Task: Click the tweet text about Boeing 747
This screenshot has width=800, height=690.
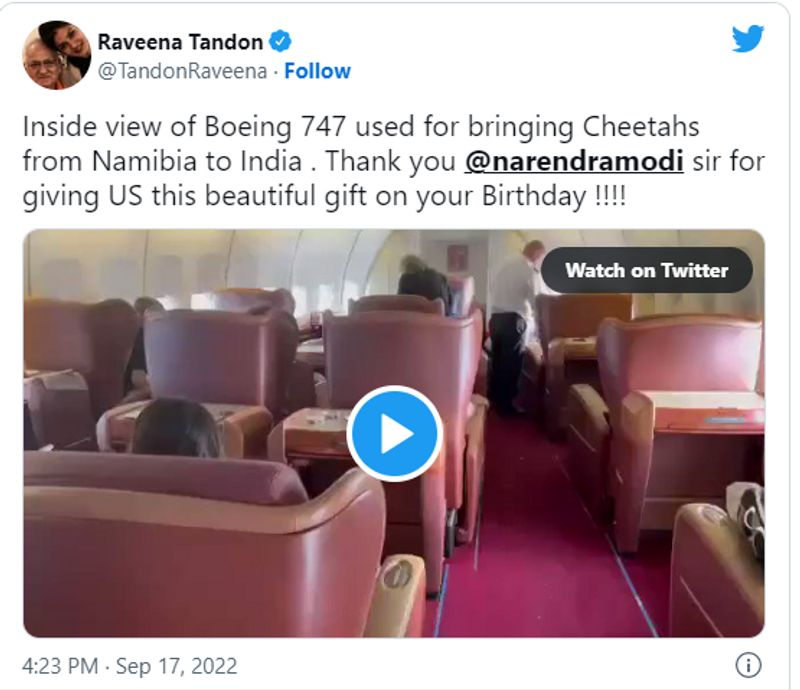Action: [393, 161]
